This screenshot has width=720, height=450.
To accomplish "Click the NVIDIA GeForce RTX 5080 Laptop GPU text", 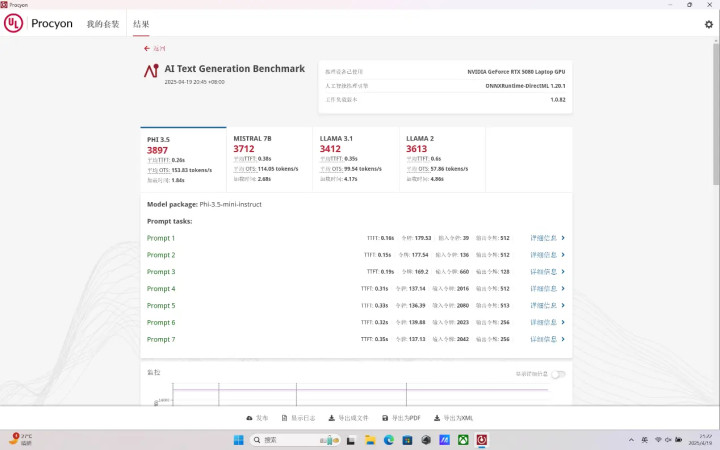I will (x=516, y=72).
